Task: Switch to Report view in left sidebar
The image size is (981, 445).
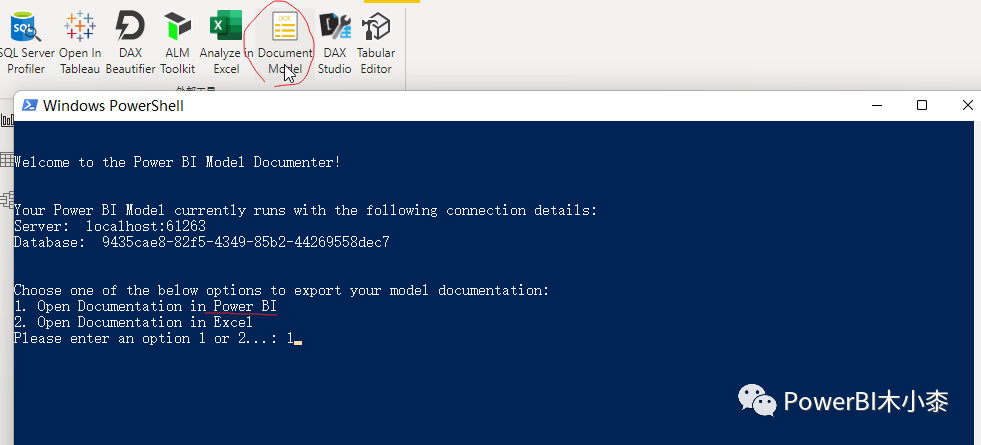Action: (x=6, y=120)
